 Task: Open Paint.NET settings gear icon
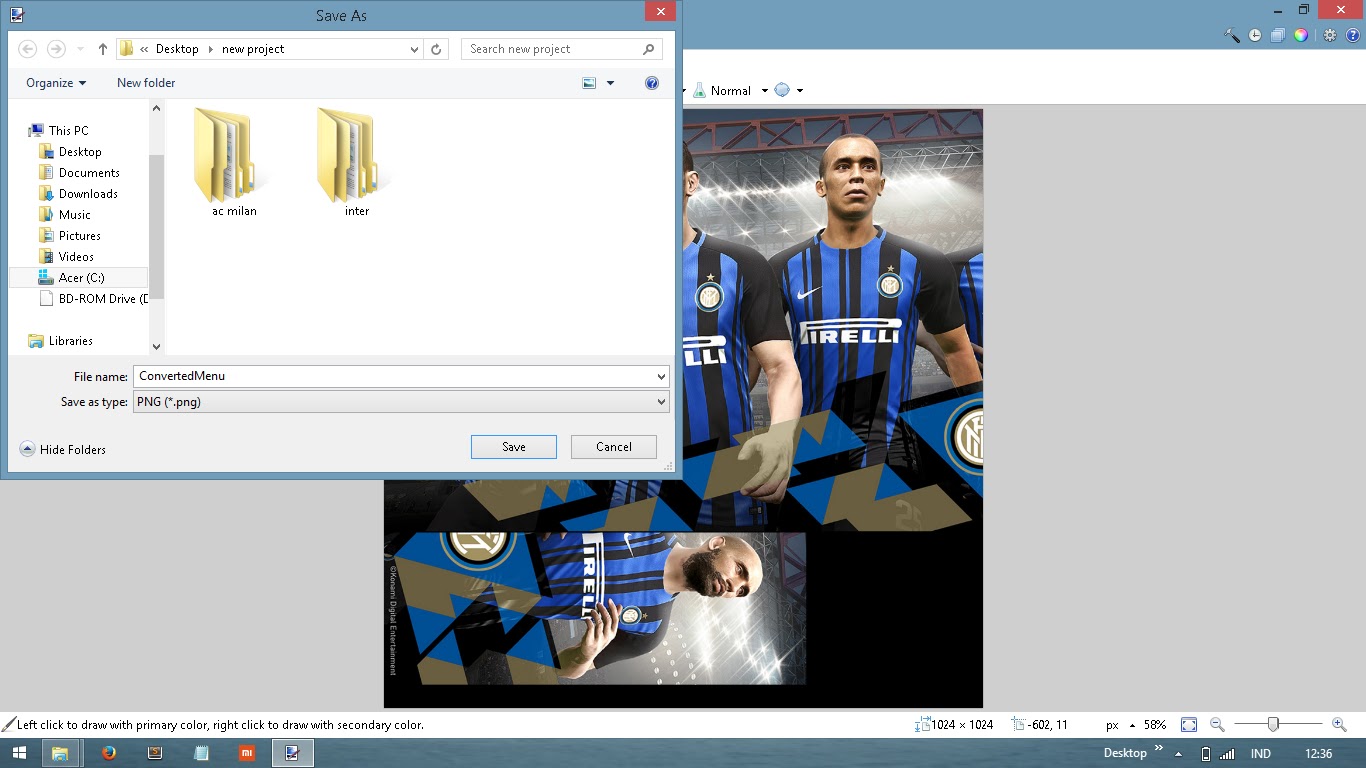(1330, 35)
